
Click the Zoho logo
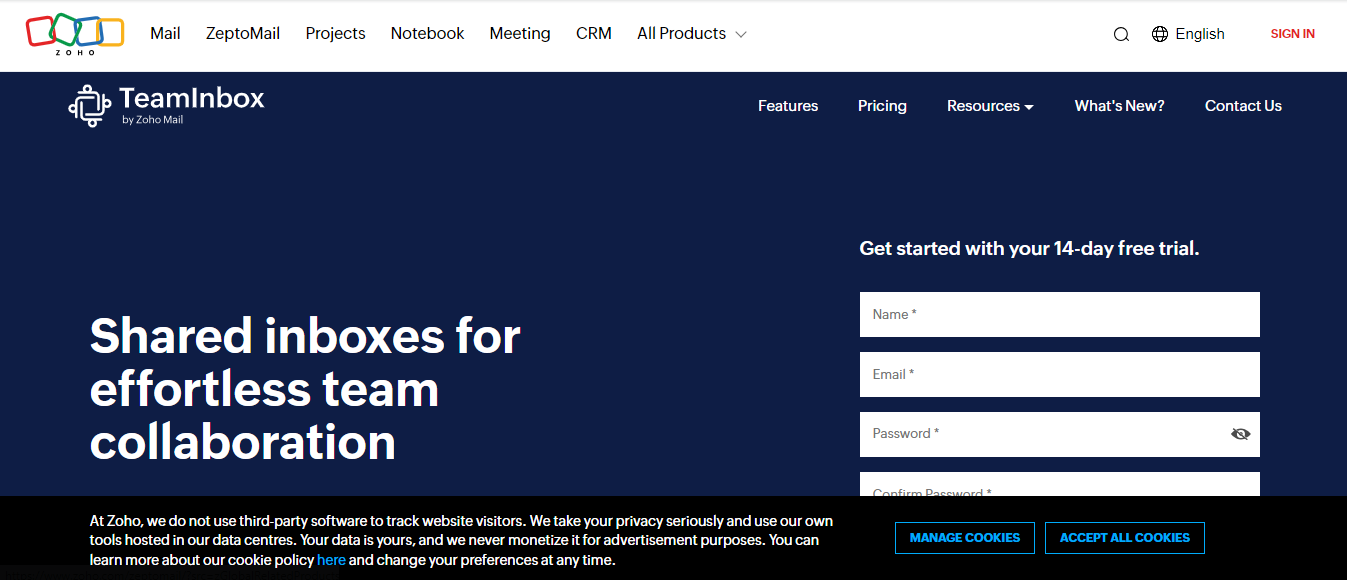(x=75, y=34)
